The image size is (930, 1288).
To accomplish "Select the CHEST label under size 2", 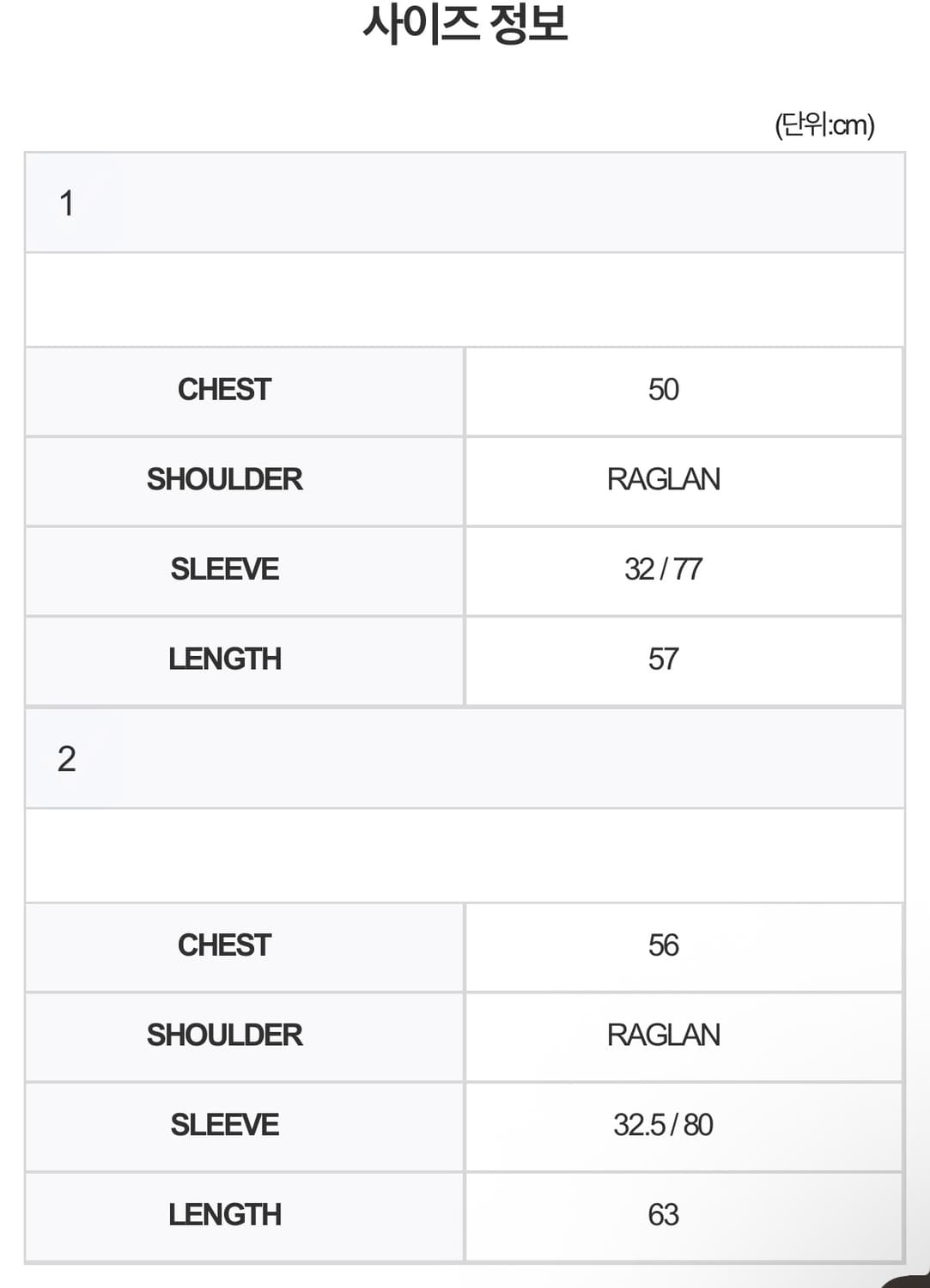I will coord(225,945).
